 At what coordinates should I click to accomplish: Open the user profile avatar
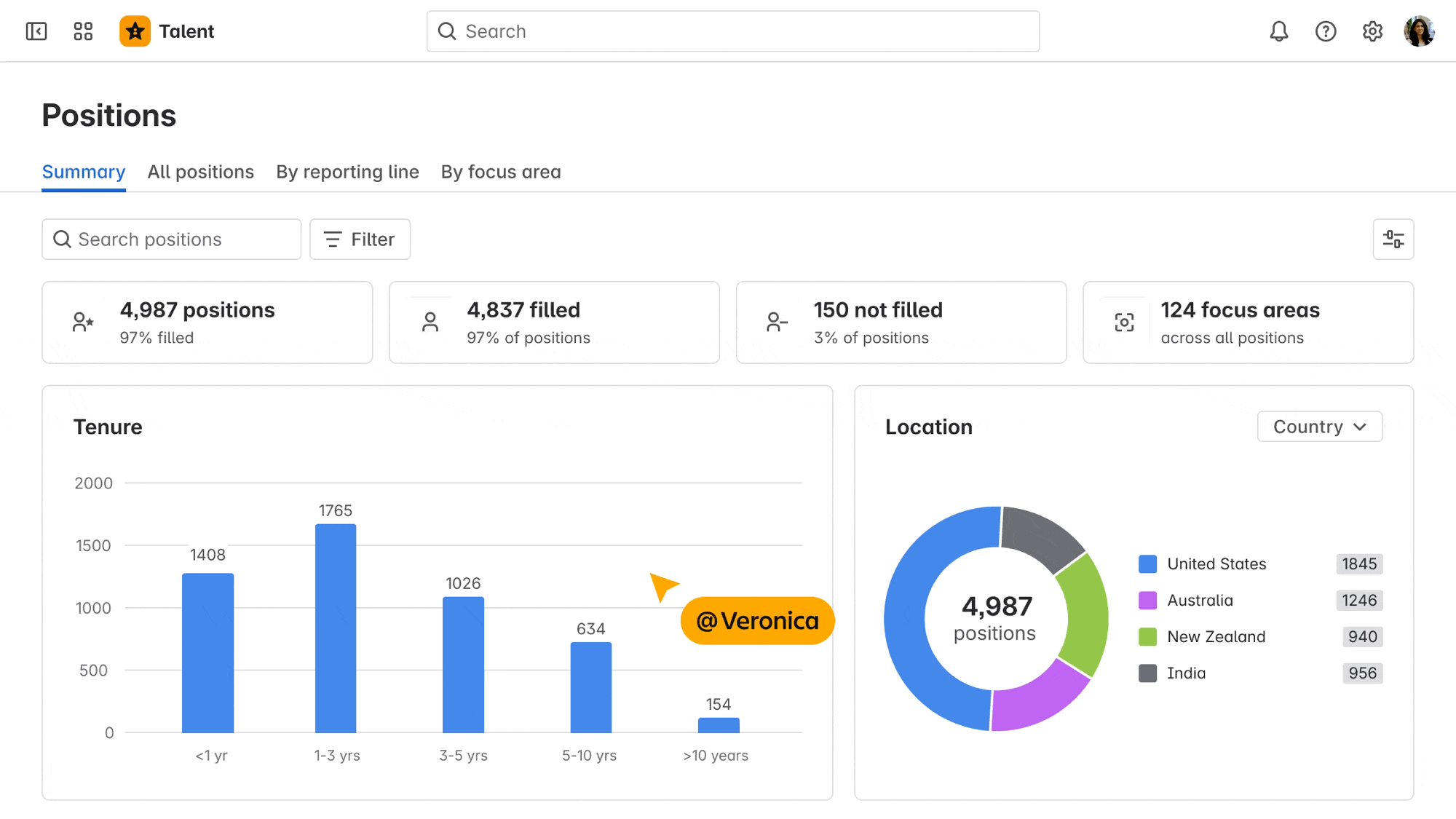[1419, 31]
